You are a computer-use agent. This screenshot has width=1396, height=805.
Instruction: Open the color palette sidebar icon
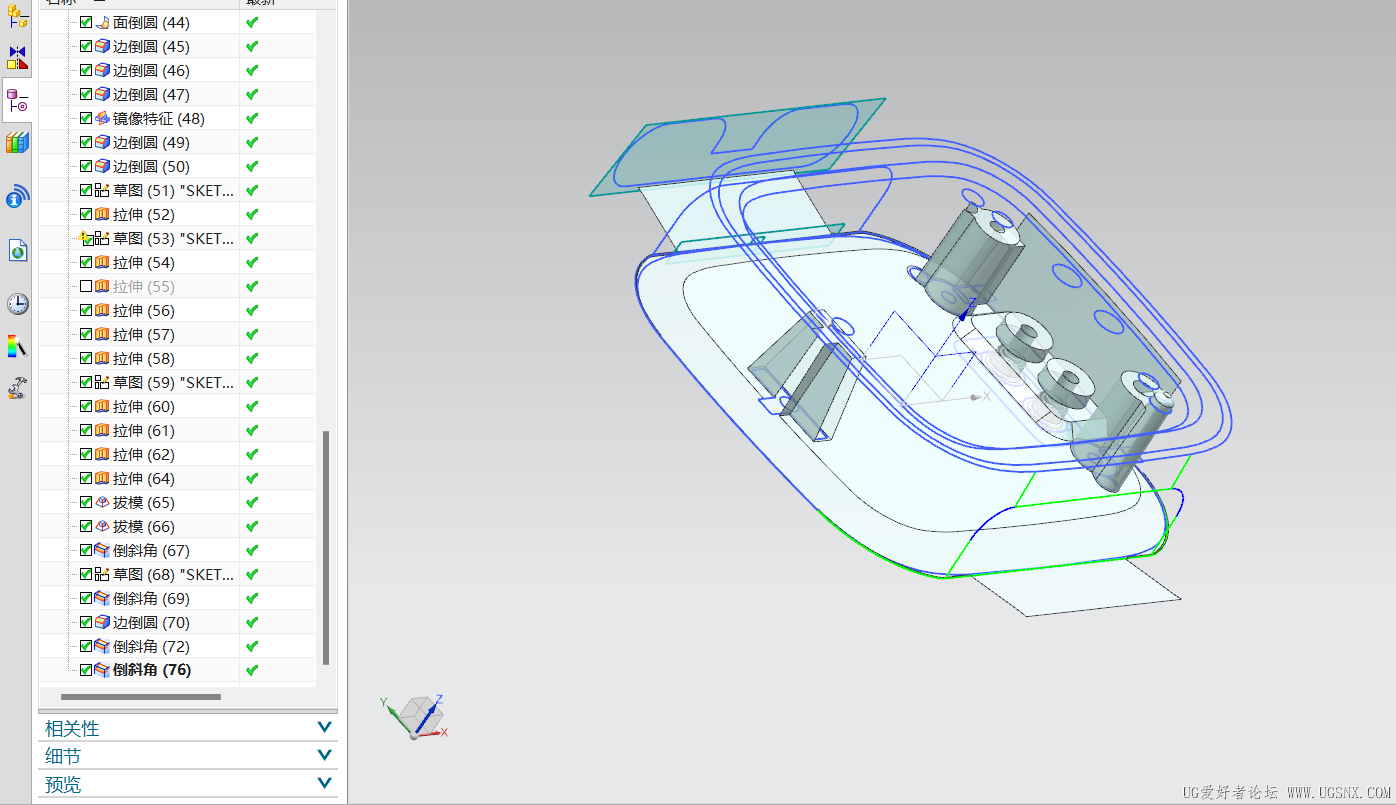(x=17, y=346)
